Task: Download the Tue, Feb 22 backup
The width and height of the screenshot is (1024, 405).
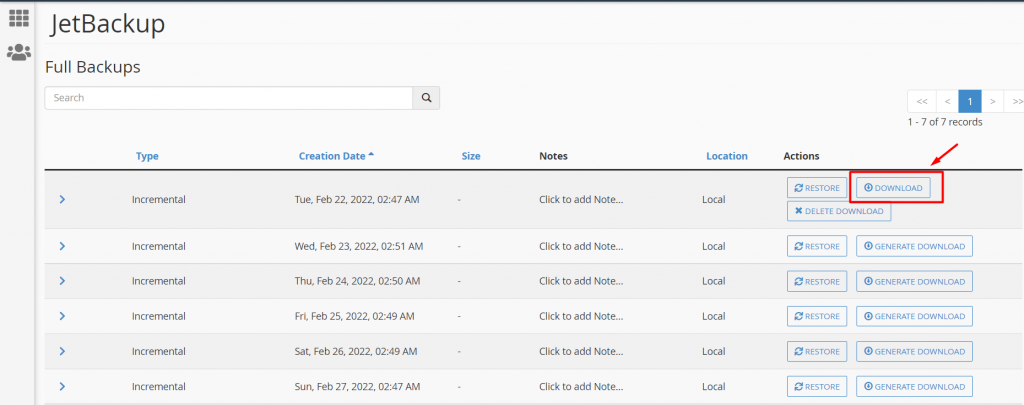Action: 893,188
